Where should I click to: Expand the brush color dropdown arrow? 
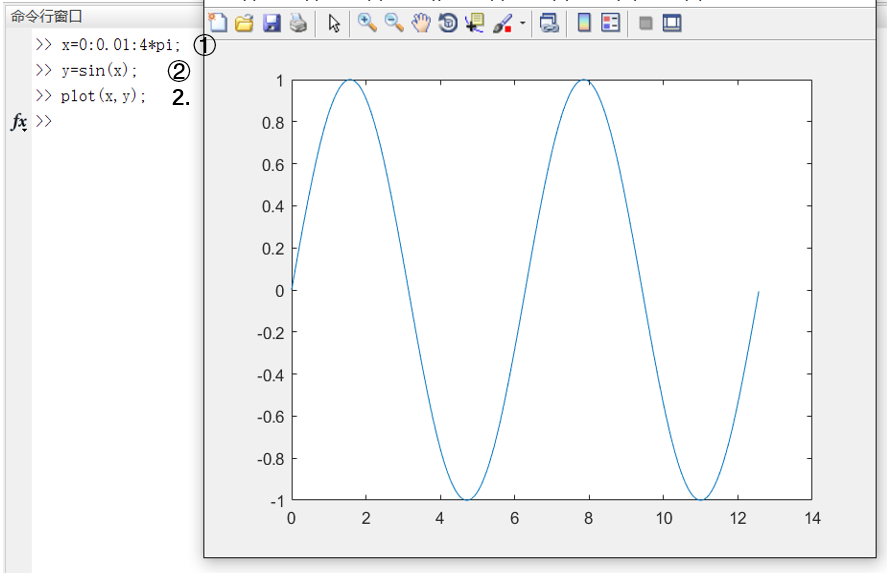point(522,23)
